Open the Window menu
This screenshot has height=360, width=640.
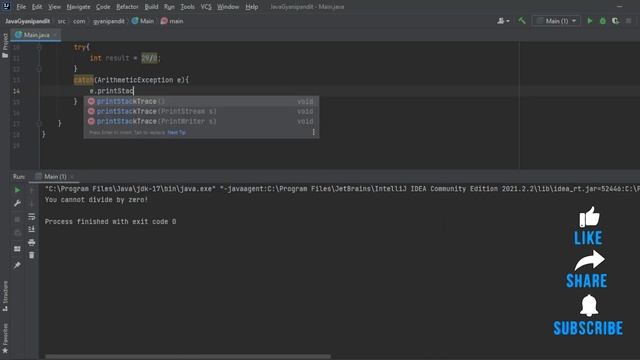click(x=228, y=7)
